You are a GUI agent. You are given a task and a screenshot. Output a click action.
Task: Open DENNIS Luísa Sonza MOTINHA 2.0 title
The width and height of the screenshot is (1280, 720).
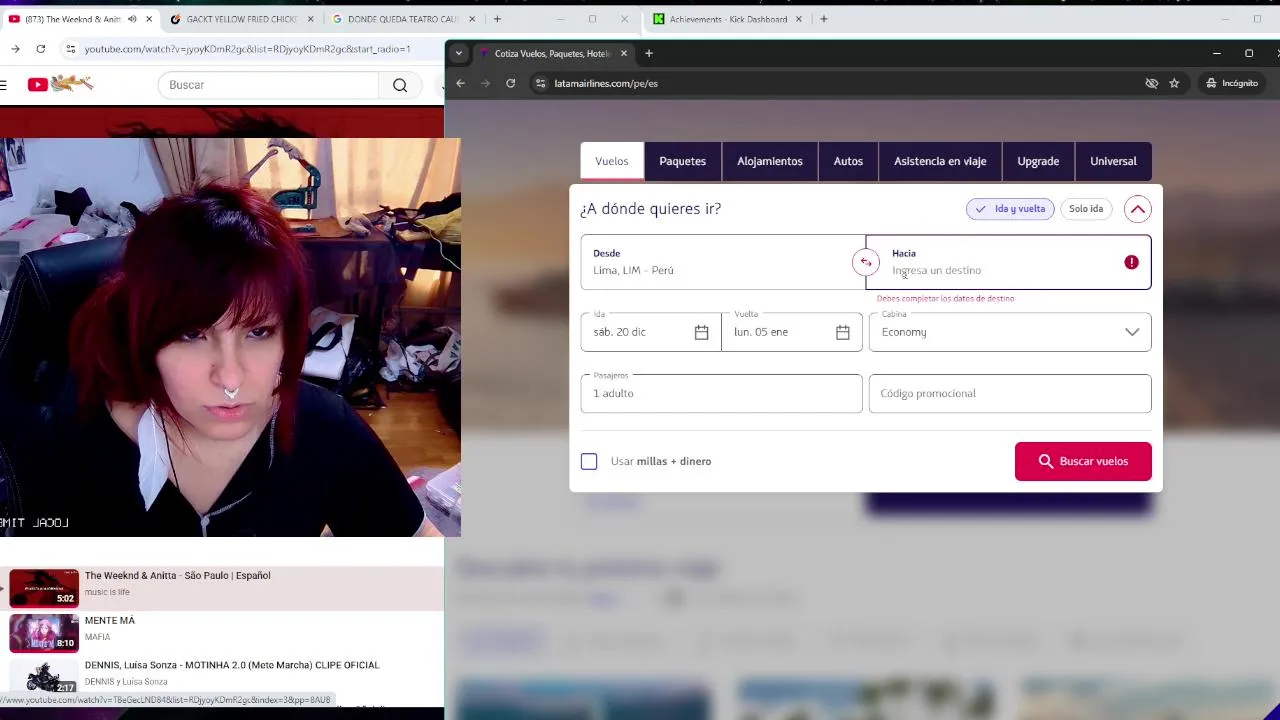(x=232, y=665)
